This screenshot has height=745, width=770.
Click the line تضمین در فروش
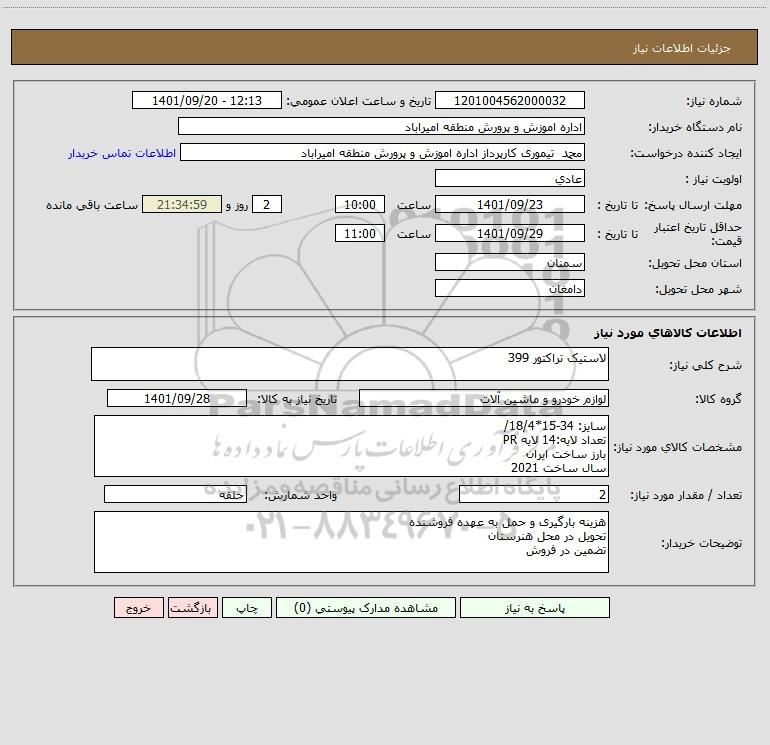(566, 551)
